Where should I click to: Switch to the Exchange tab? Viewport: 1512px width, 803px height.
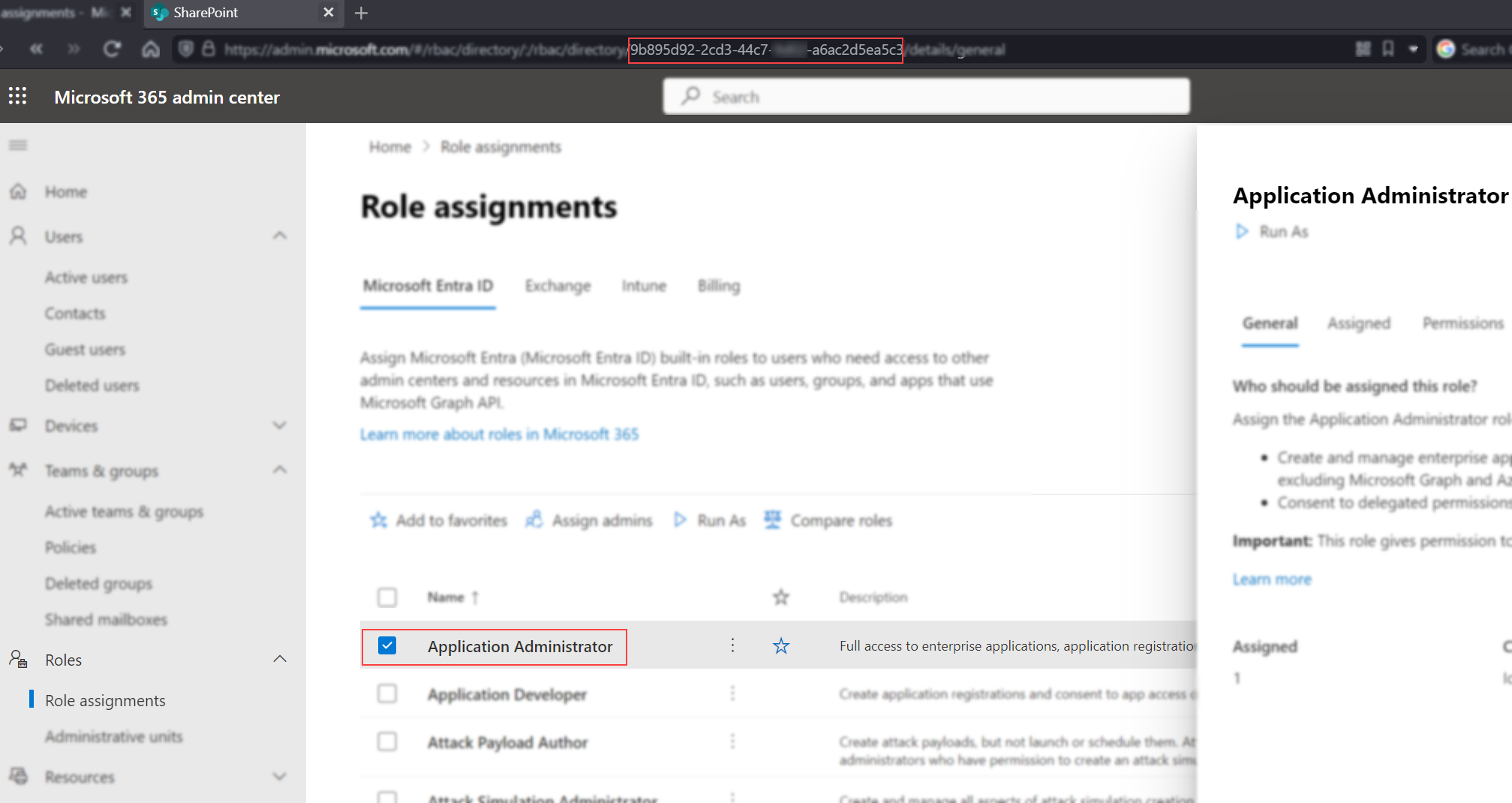click(558, 286)
